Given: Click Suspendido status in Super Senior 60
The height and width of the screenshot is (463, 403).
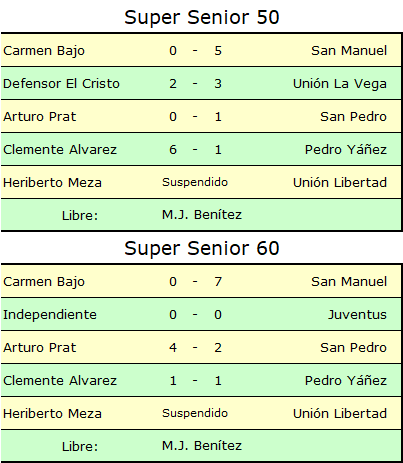Looking at the screenshot, I should pos(195,413).
